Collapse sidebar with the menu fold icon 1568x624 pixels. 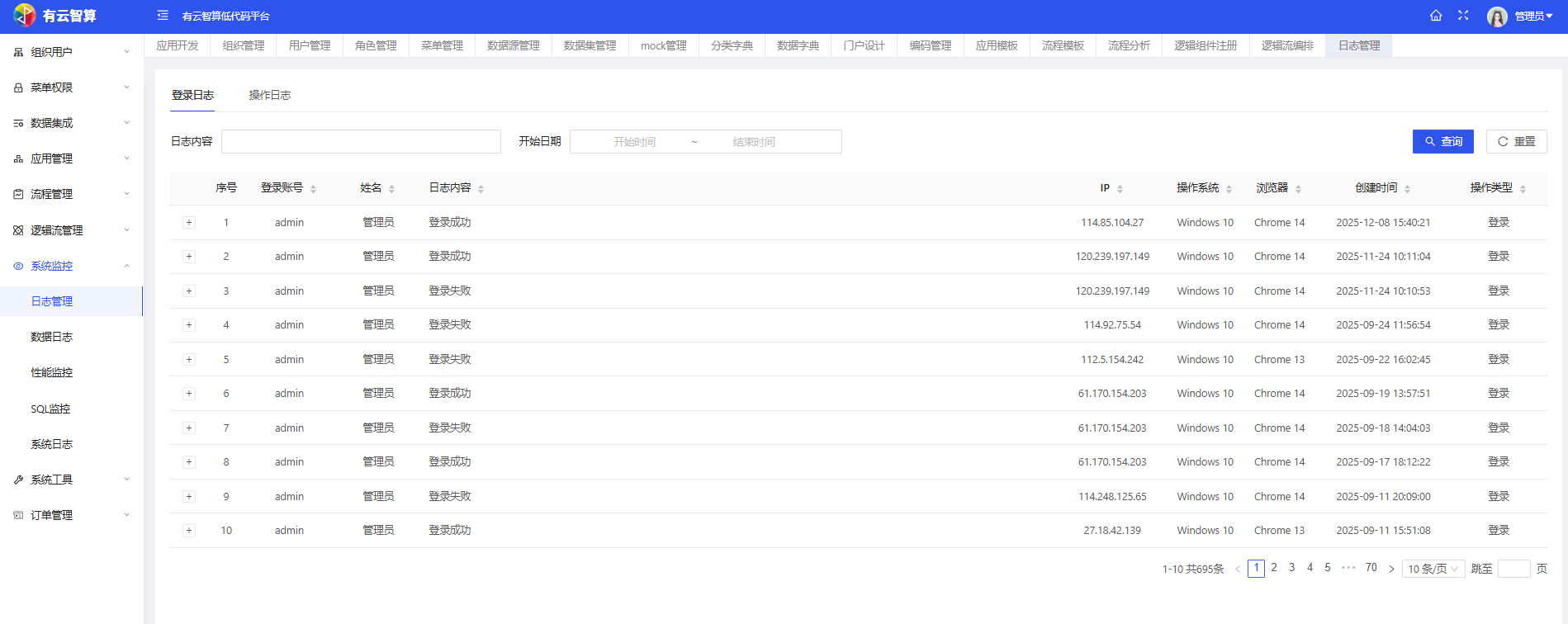(163, 16)
